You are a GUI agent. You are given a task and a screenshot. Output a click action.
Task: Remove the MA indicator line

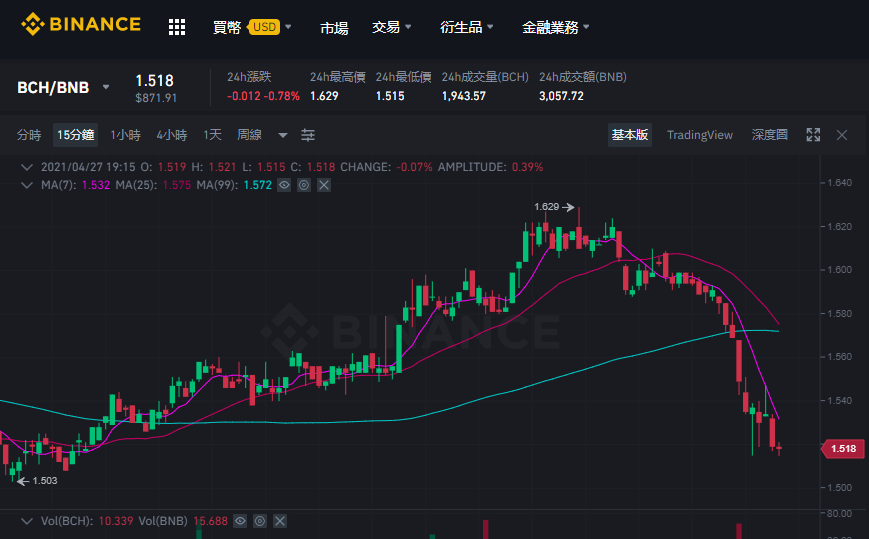(324, 185)
